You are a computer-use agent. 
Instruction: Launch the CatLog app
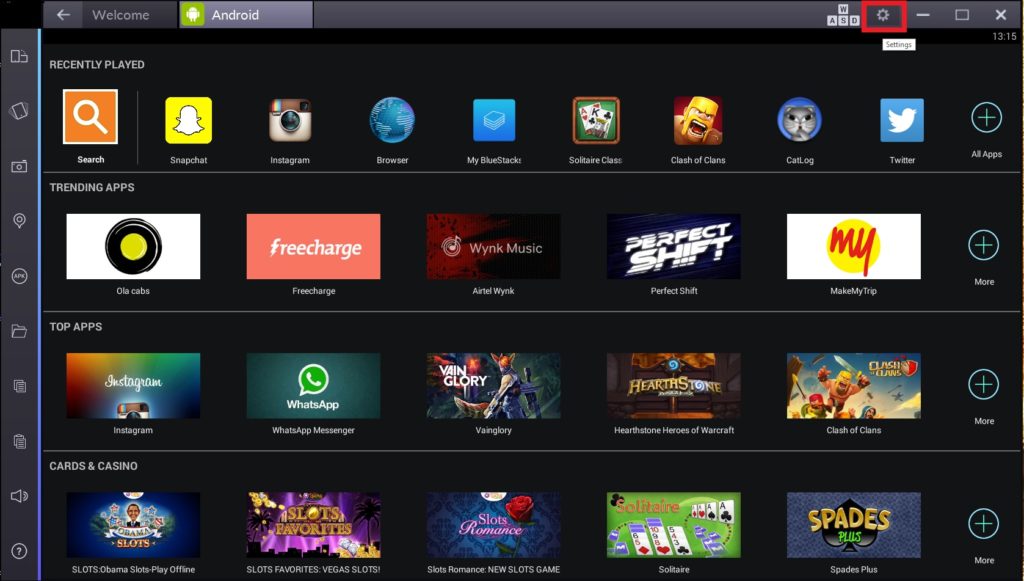pyautogui.click(x=799, y=120)
